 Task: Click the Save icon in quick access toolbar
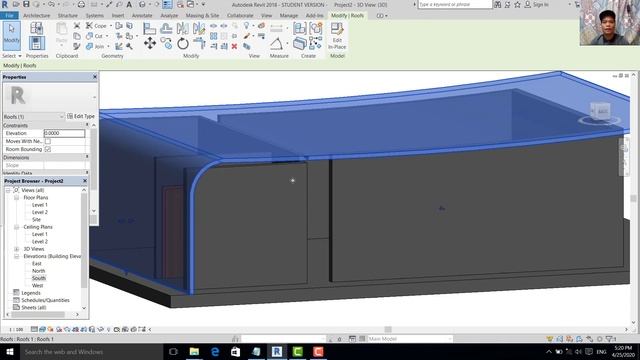26,4
